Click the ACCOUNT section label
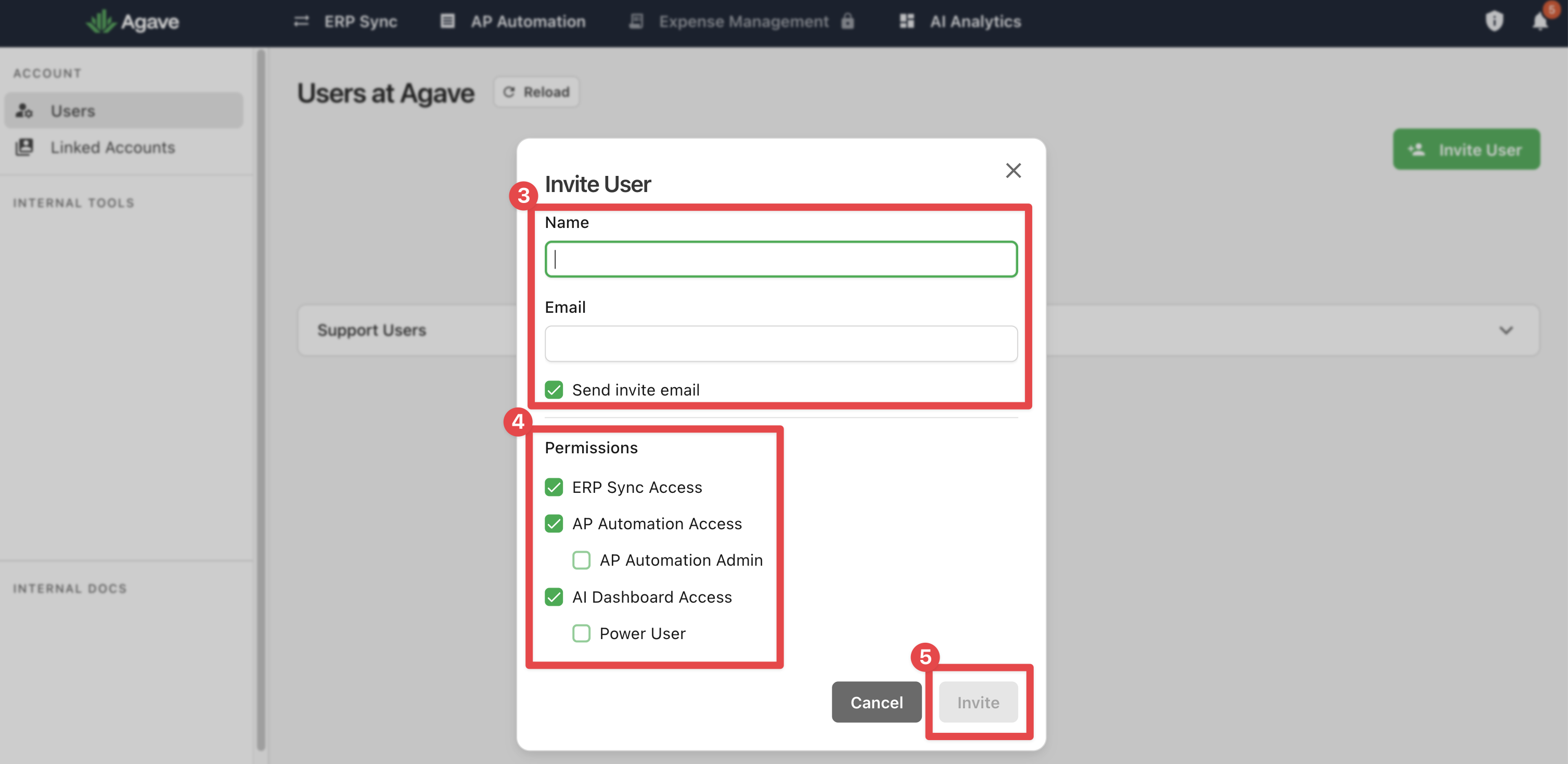Screen dimensions: 1568x764 tap(47, 73)
